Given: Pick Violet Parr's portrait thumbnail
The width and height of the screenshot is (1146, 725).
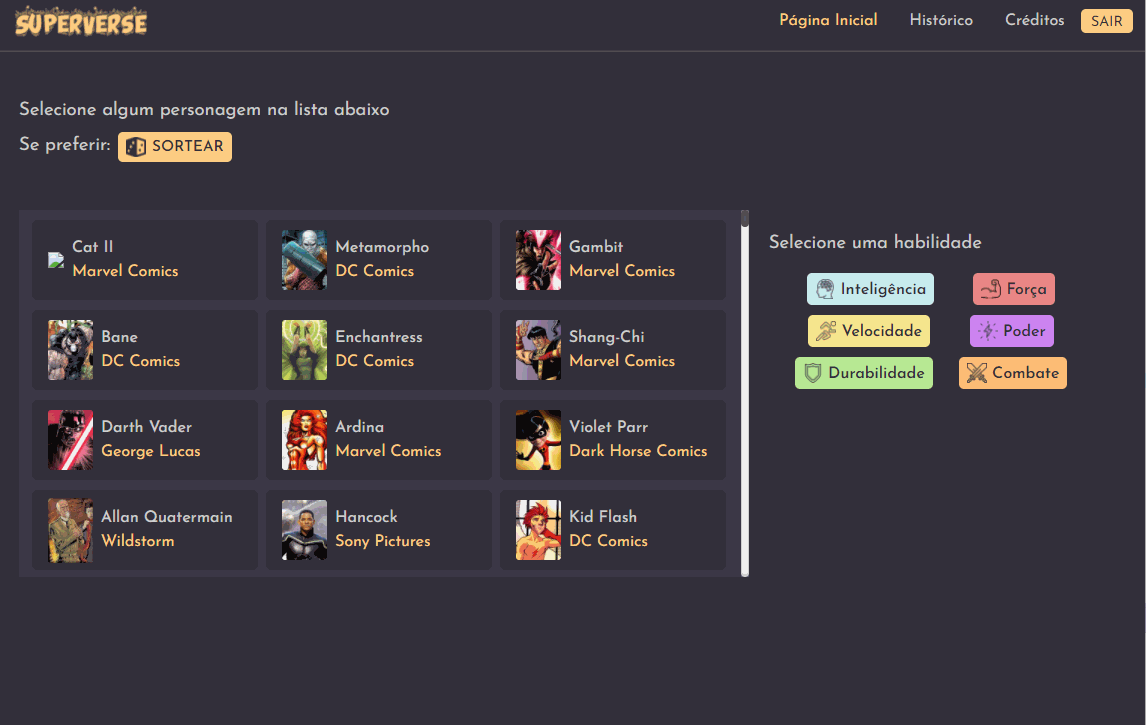Looking at the screenshot, I should [x=538, y=440].
